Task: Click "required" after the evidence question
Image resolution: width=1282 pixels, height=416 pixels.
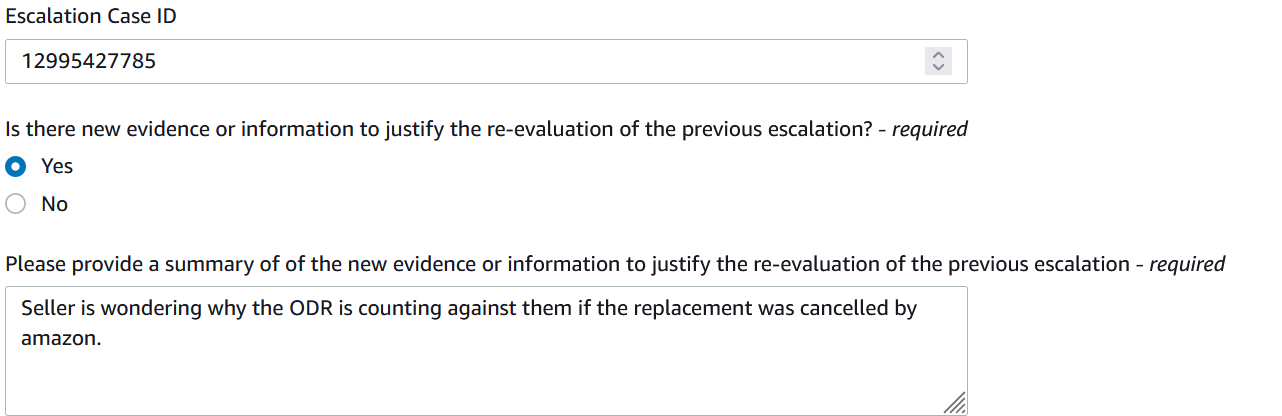Action: (x=929, y=129)
